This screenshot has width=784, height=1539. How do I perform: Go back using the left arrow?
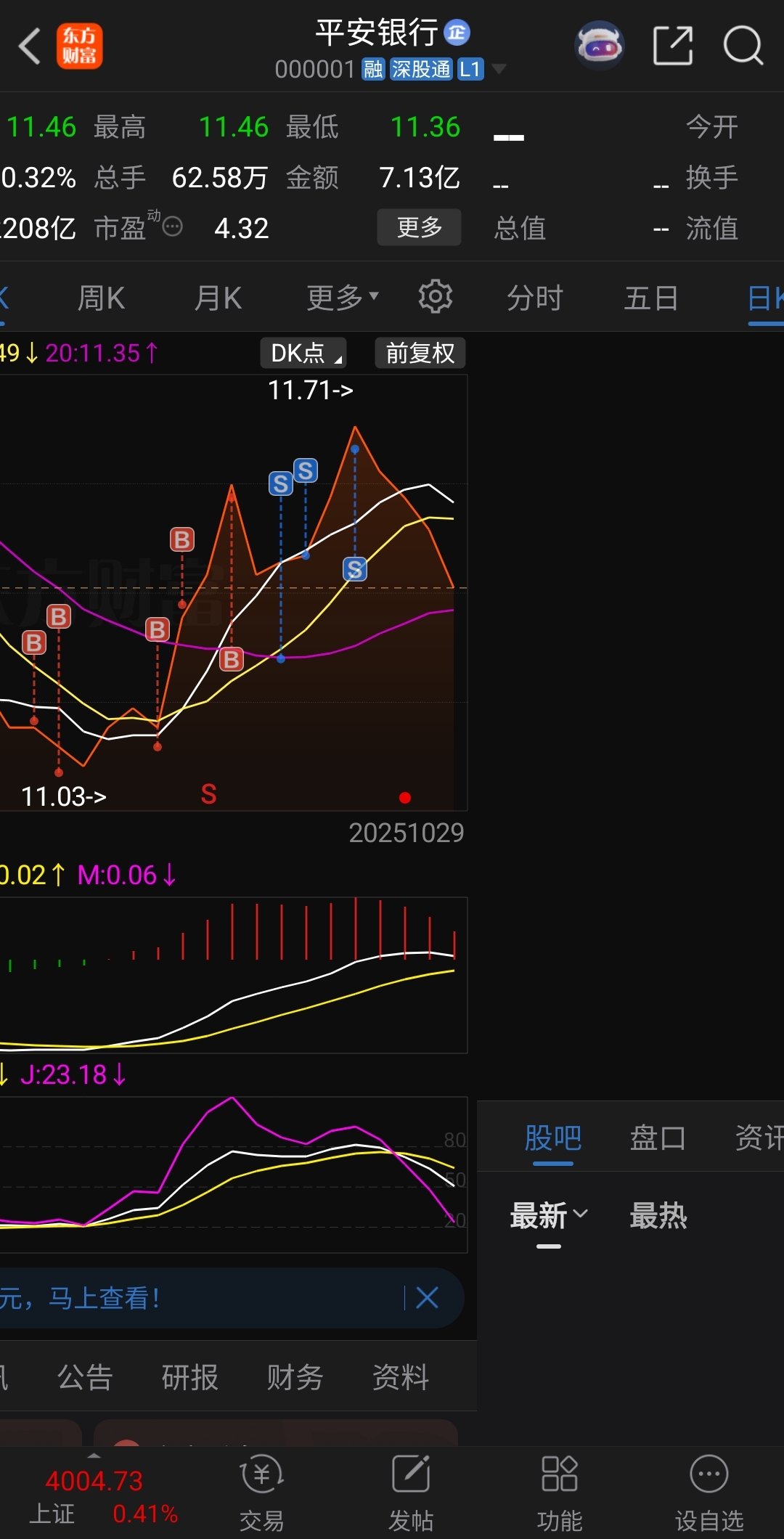coord(29,46)
